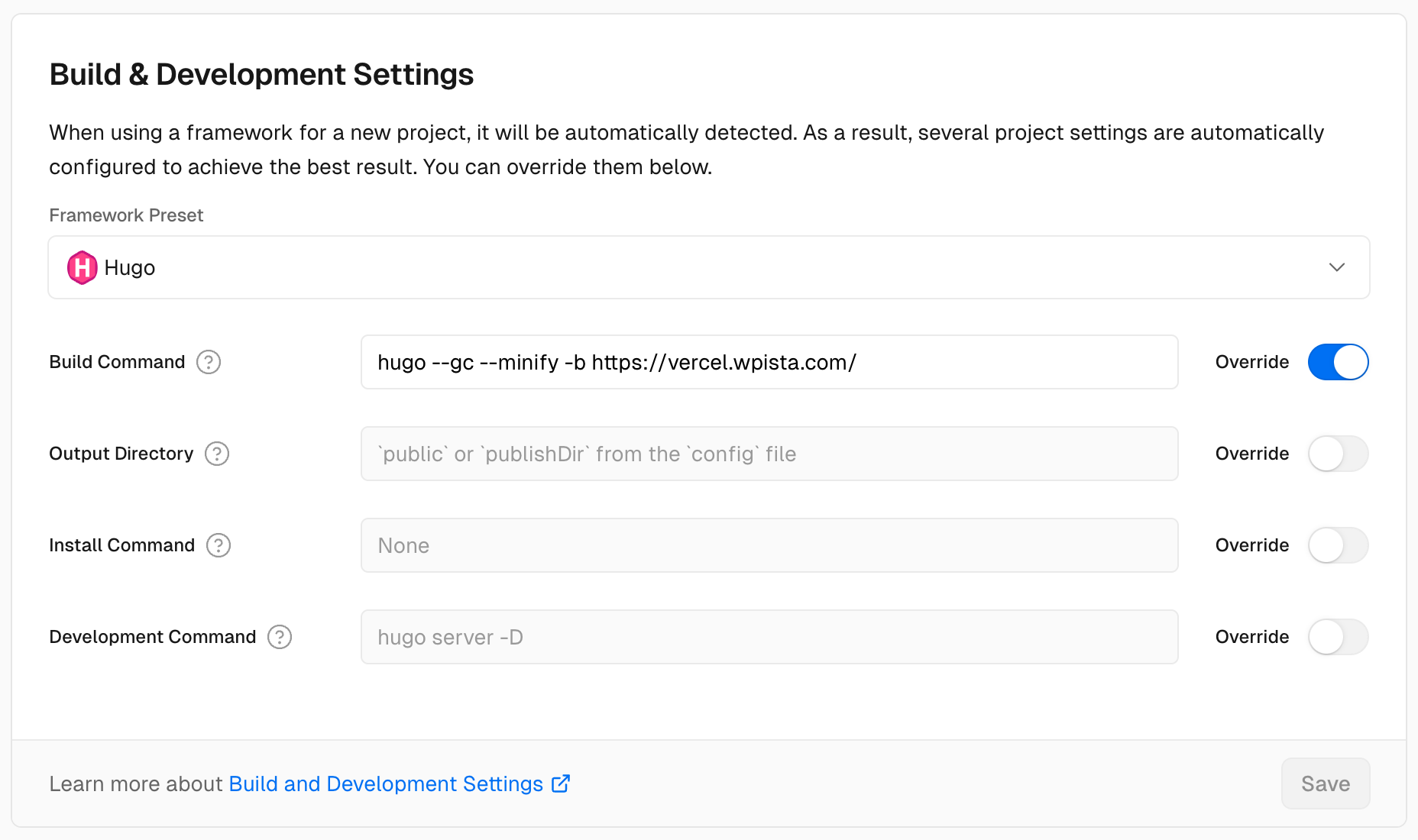
Task: Click the Output Directory help question mark
Action: [x=217, y=454]
